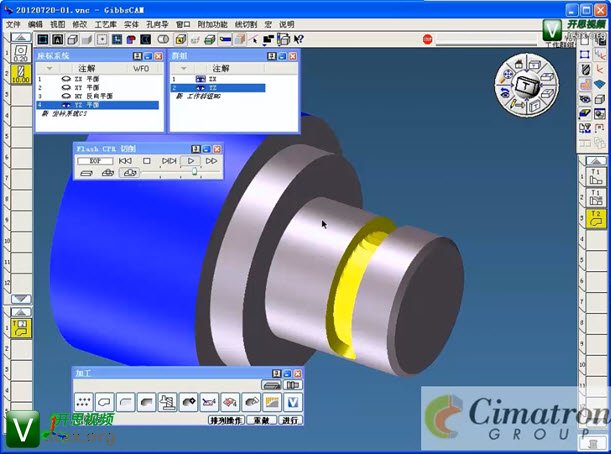The image size is (611, 454).
Task: Select the home view on the view trackball
Action: pyautogui.click(x=519, y=64)
